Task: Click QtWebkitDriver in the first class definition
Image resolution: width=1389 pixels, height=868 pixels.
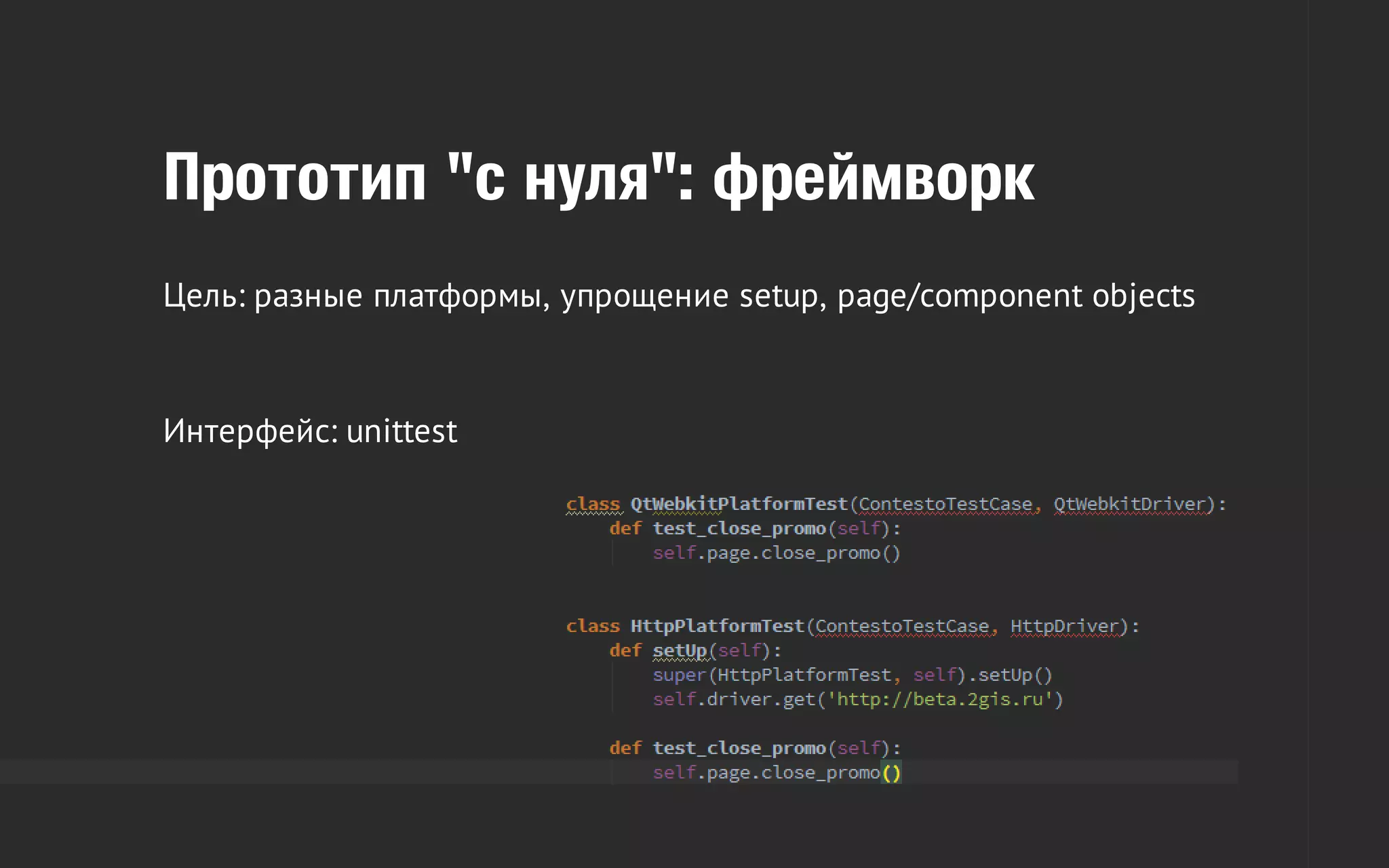Action: click(1130, 504)
